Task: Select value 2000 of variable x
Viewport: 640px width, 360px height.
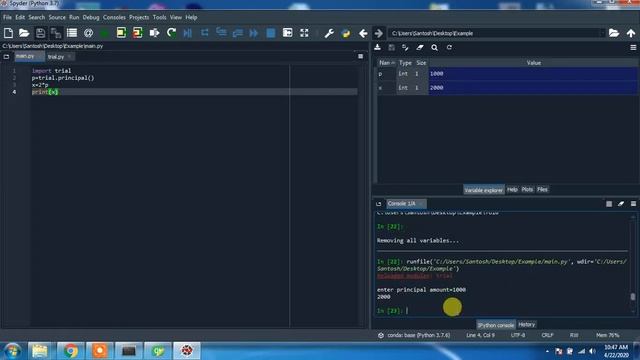Action: coord(533,88)
